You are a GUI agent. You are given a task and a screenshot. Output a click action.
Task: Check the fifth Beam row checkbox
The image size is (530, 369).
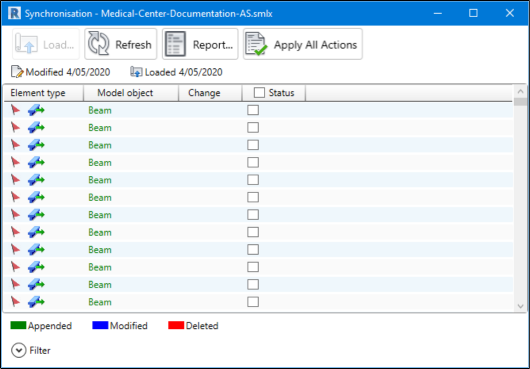[x=253, y=180]
